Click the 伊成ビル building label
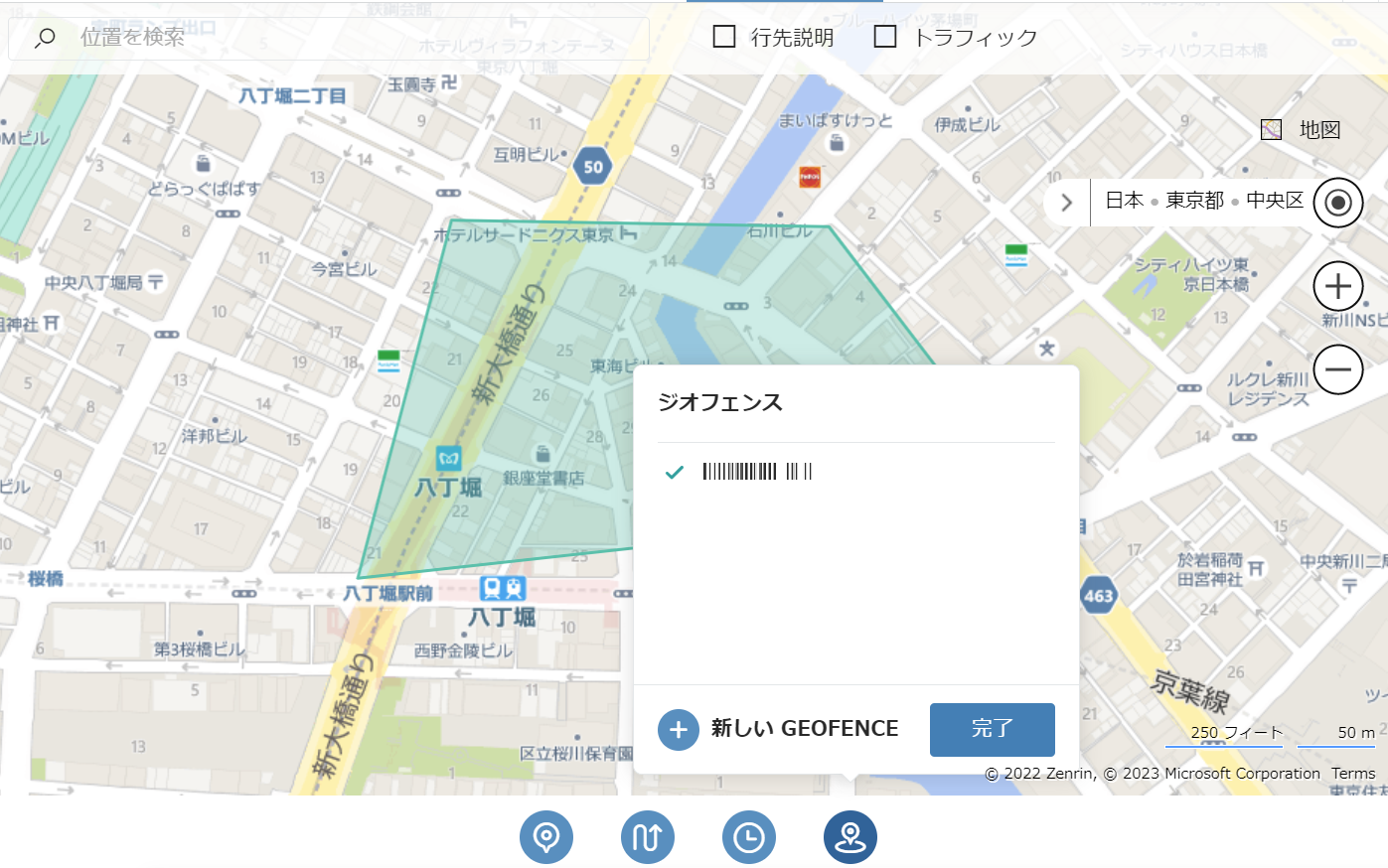 click(968, 124)
